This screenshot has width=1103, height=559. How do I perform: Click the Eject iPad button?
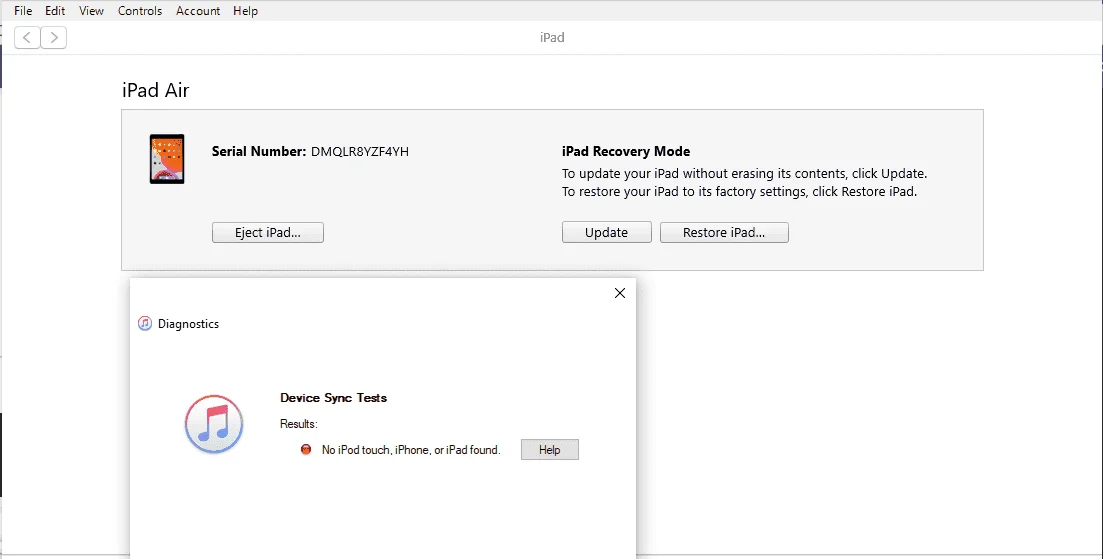tap(268, 233)
